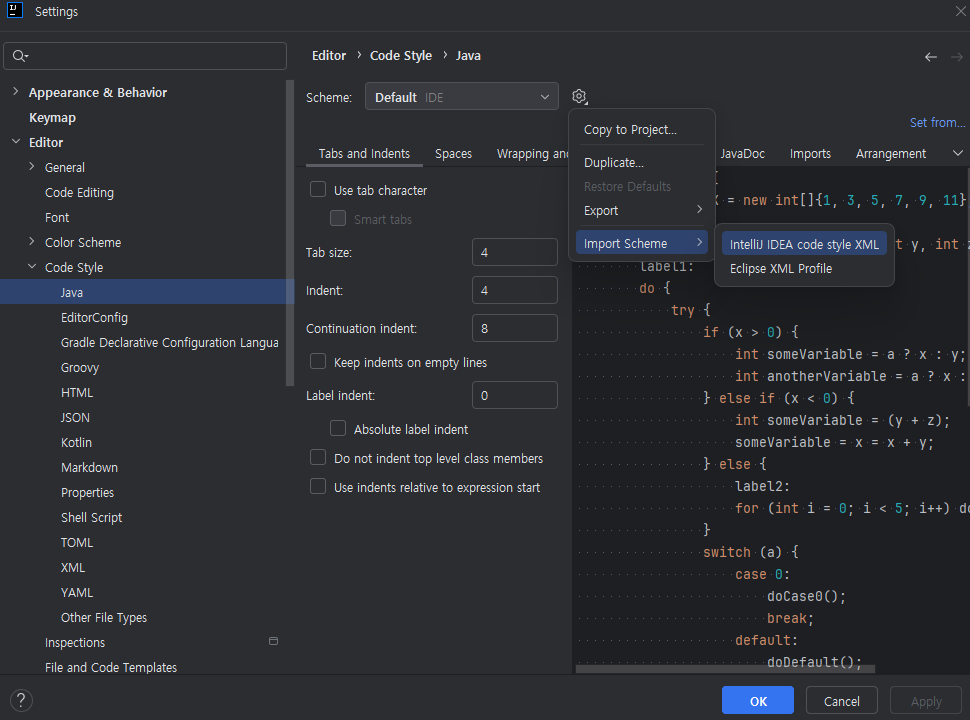This screenshot has height=720, width=970.
Task: Select Eclipse XML Profile option
Action: pos(804,268)
